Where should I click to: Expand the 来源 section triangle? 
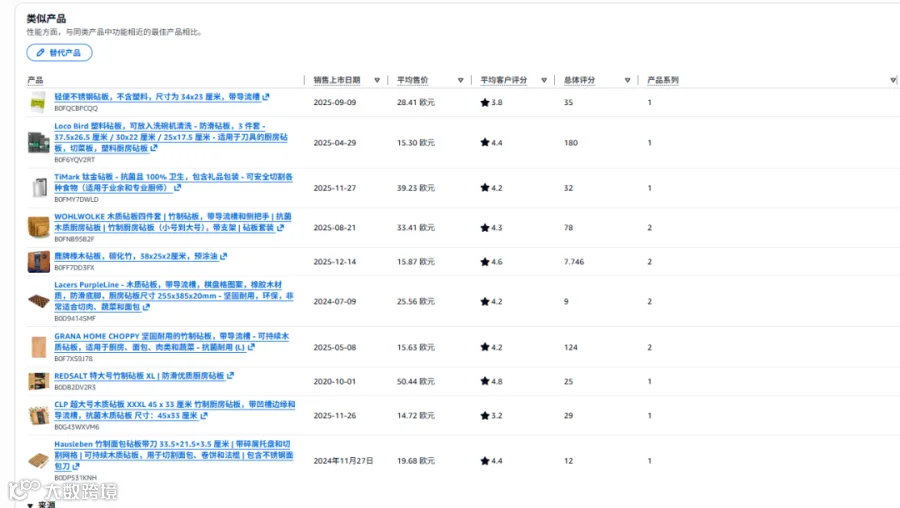tap(30, 505)
